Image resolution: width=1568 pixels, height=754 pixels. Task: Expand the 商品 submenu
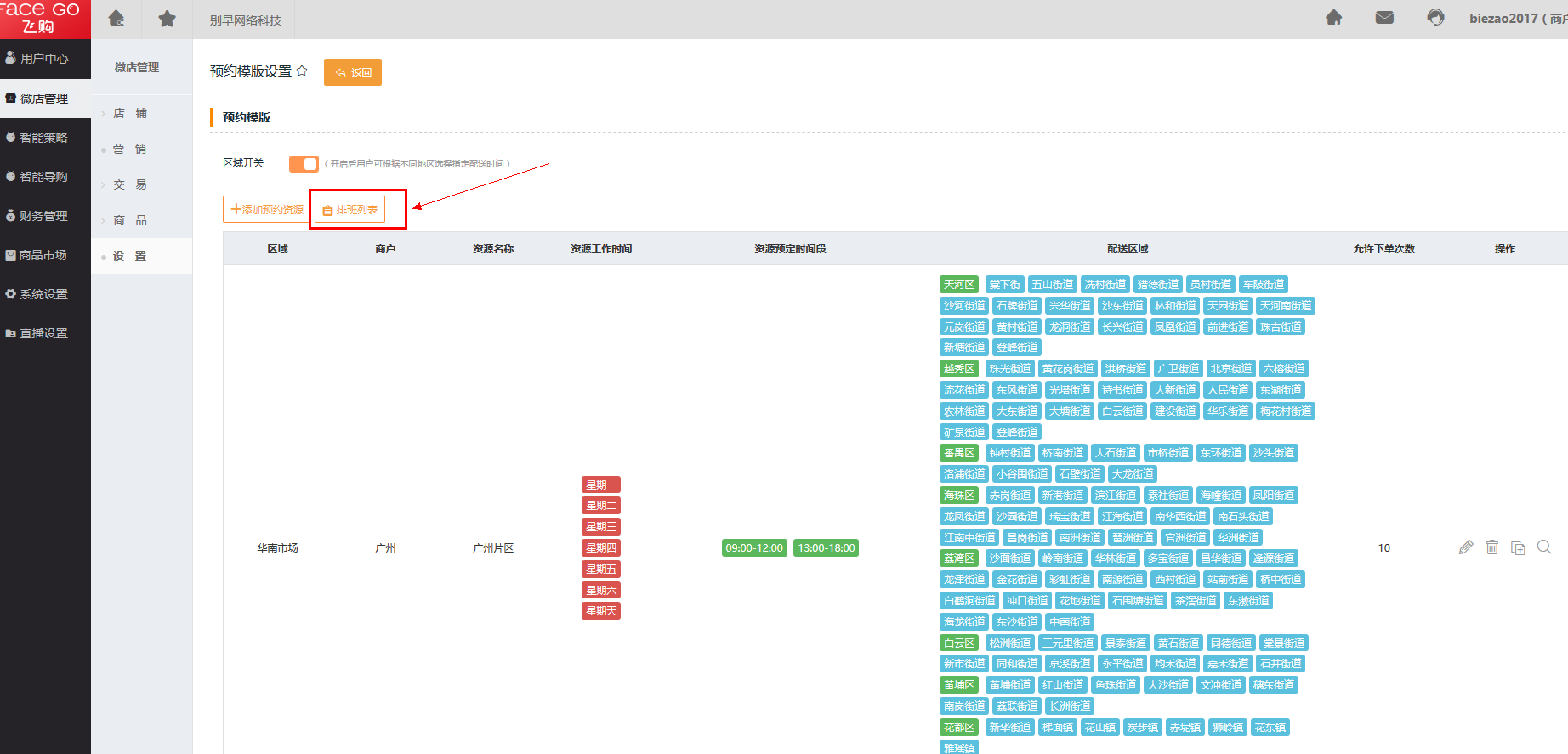(x=130, y=220)
